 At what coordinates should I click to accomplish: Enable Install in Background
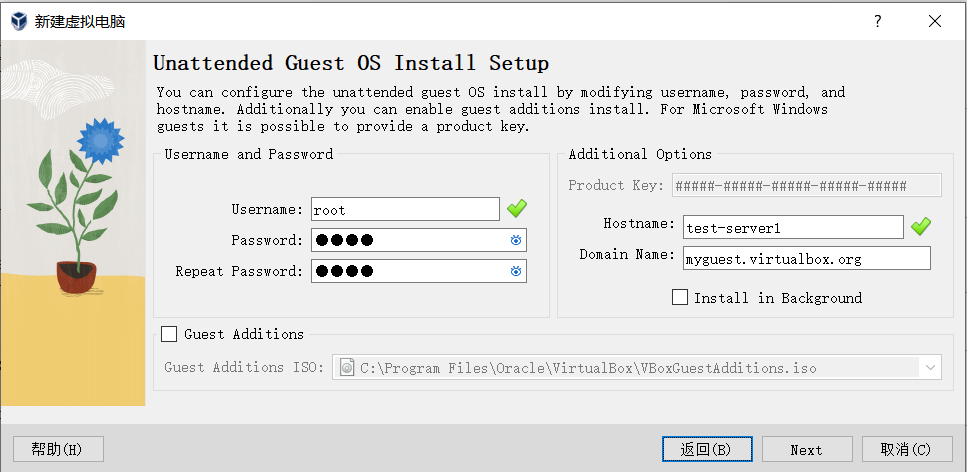click(680, 297)
